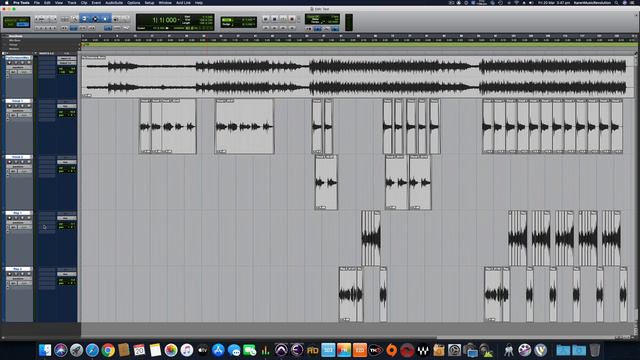Select the Vocal 1 track name
The height and width of the screenshot is (360, 640).
(17, 101)
